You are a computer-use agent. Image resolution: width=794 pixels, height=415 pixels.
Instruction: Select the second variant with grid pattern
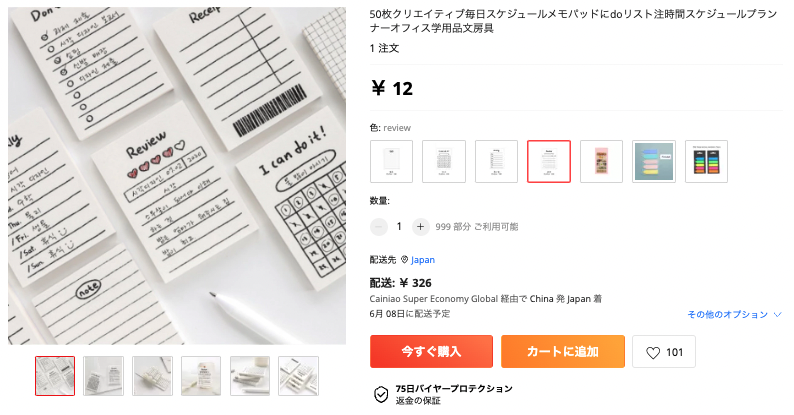(x=444, y=161)
